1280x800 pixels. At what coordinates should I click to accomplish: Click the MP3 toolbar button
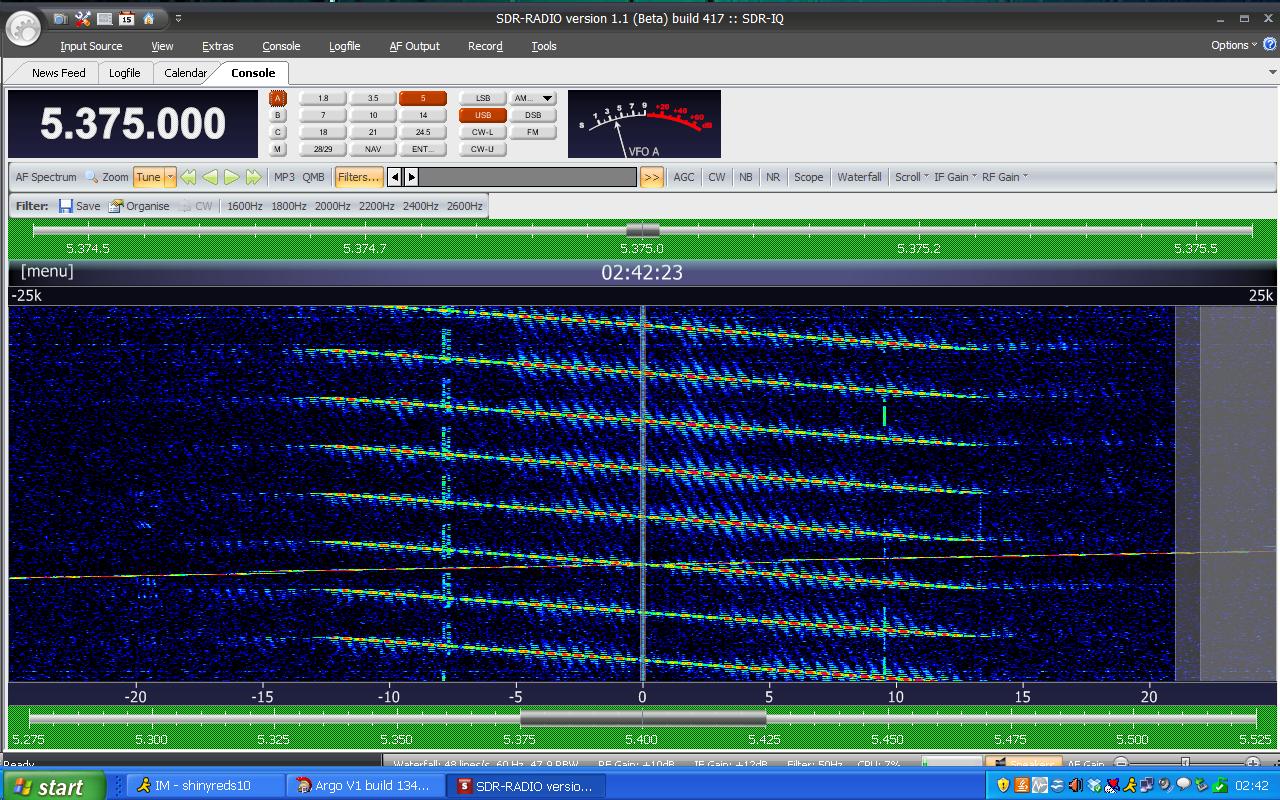point(285,177)
